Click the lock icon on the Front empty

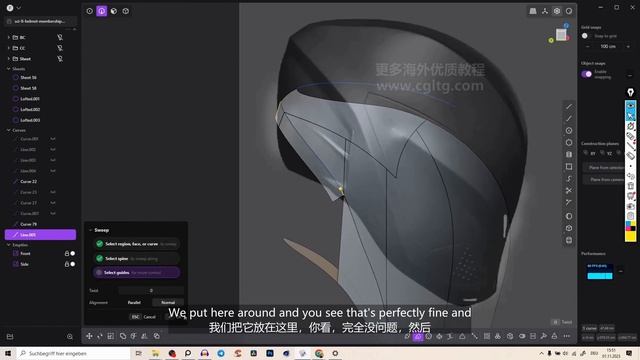click(x=67, y=253)
